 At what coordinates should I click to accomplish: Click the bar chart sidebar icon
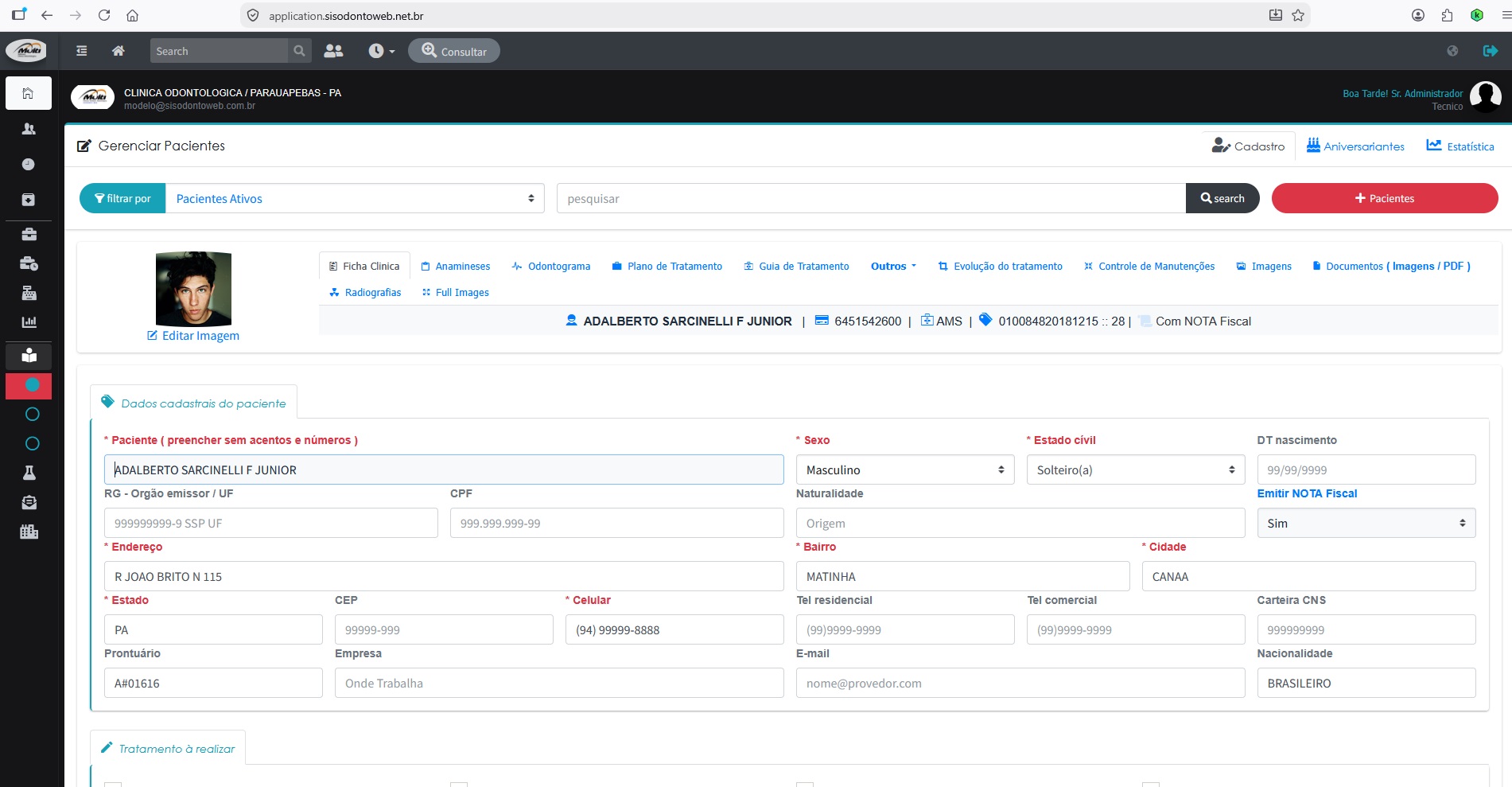[29, 322]
